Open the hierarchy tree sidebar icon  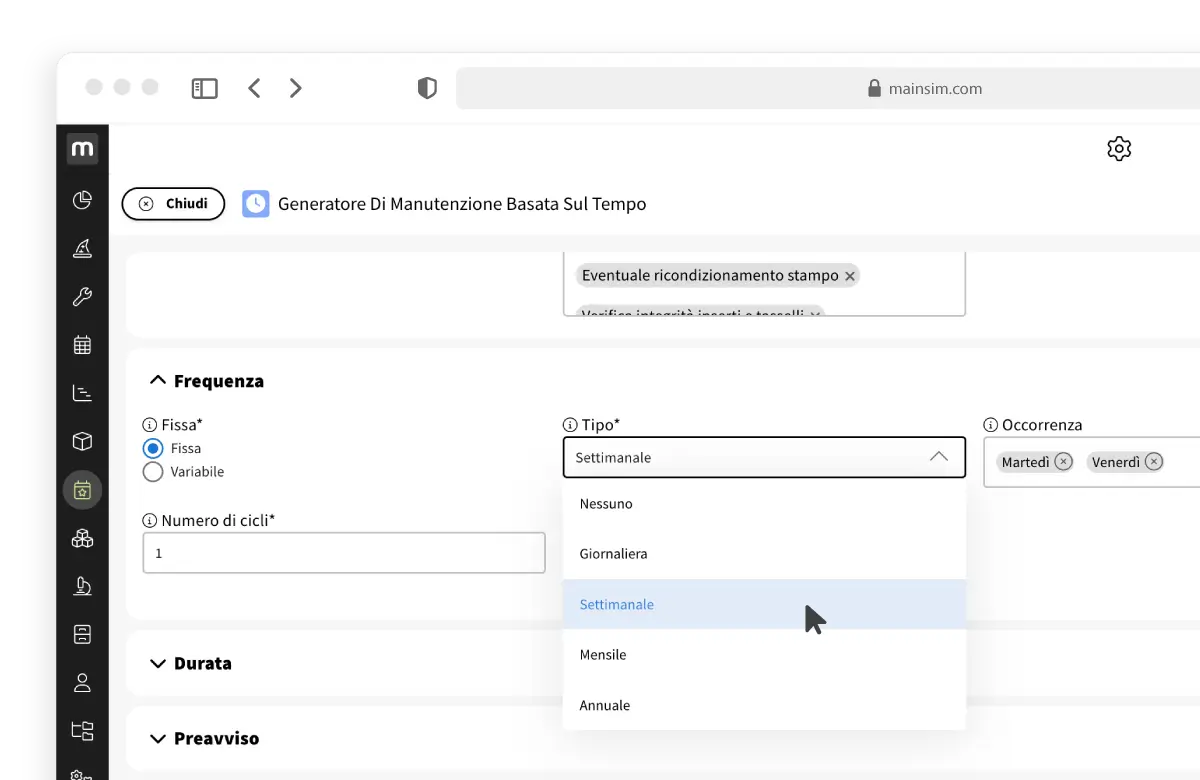click(x=82, y=731)
